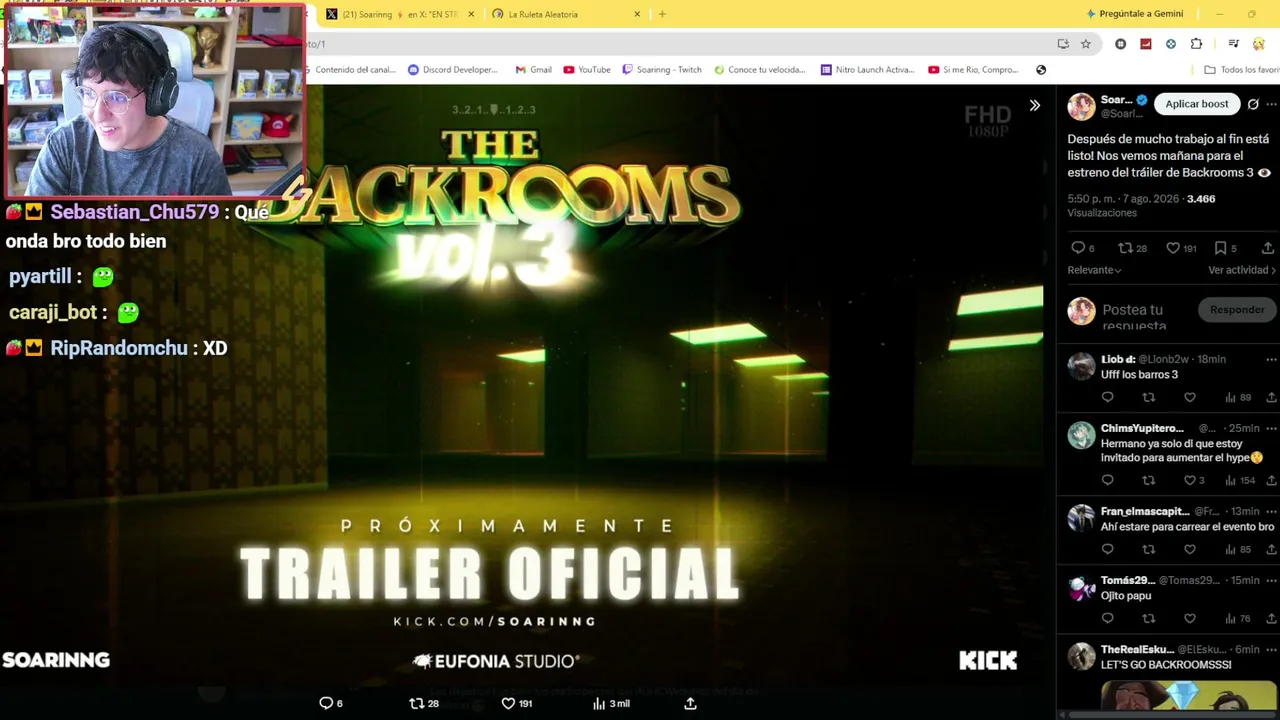Open a new browser tab
1280x720 pixels.
(662, 14)
